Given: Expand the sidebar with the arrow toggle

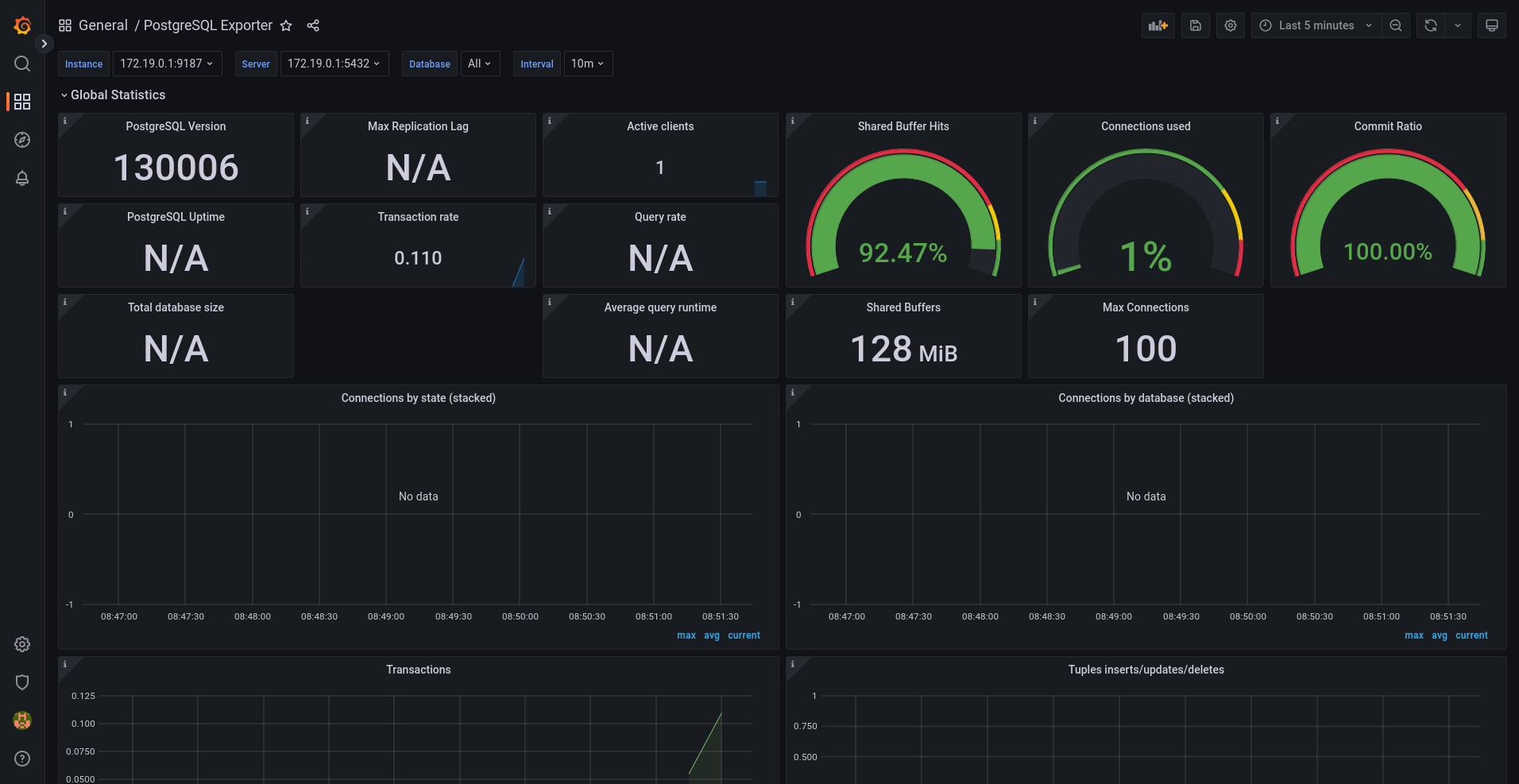Looking at the screenshot, I should [44, 44].
